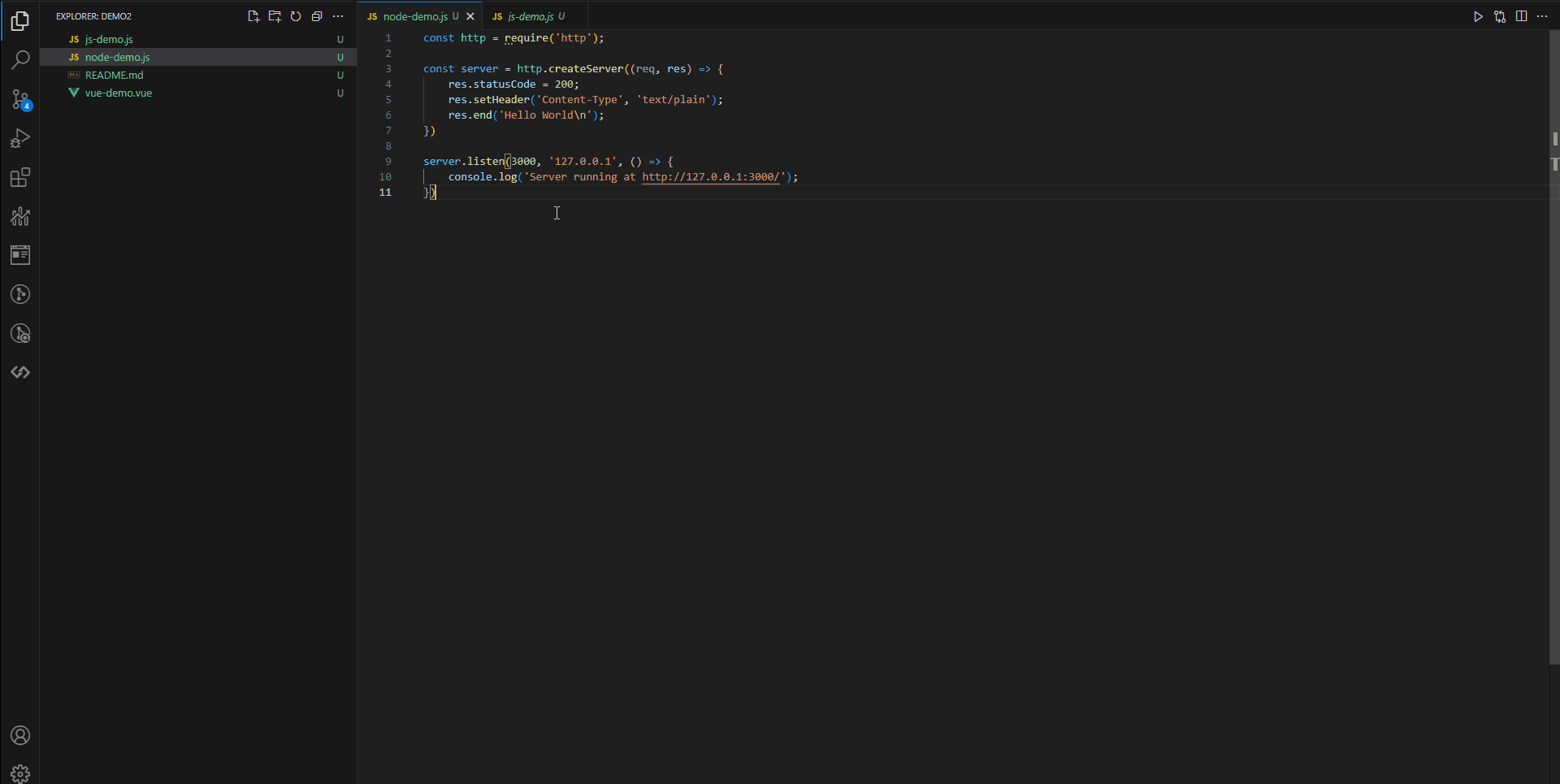Click 'Content-Type' string in line 5
Image resolution: width=1560 pixels, height=784 pixels.
click(579, 99)
